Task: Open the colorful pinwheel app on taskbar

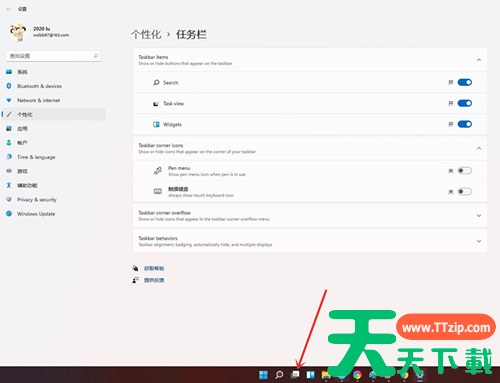Action: (357, 375)
